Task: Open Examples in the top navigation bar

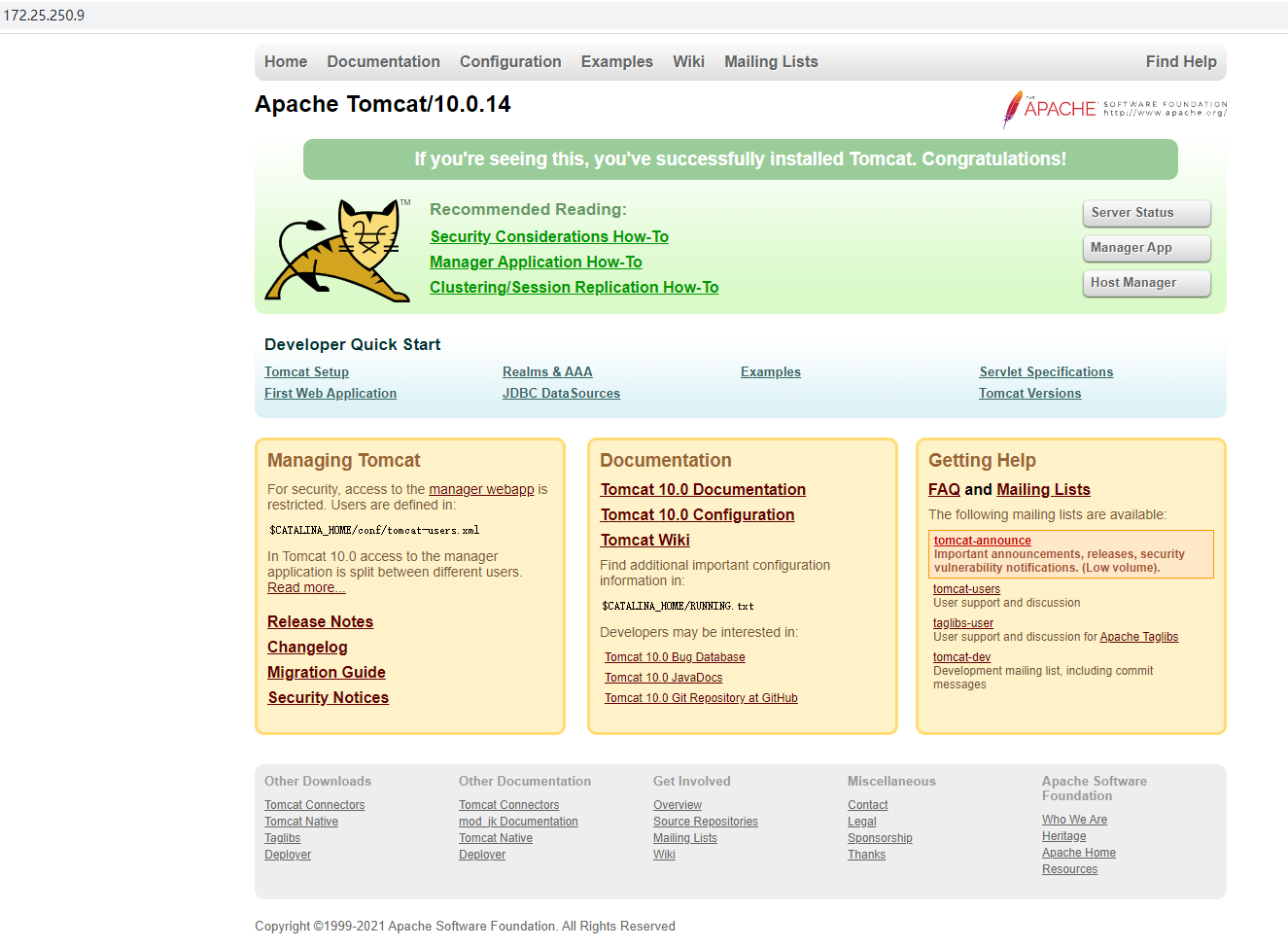Action: point(617,61)
